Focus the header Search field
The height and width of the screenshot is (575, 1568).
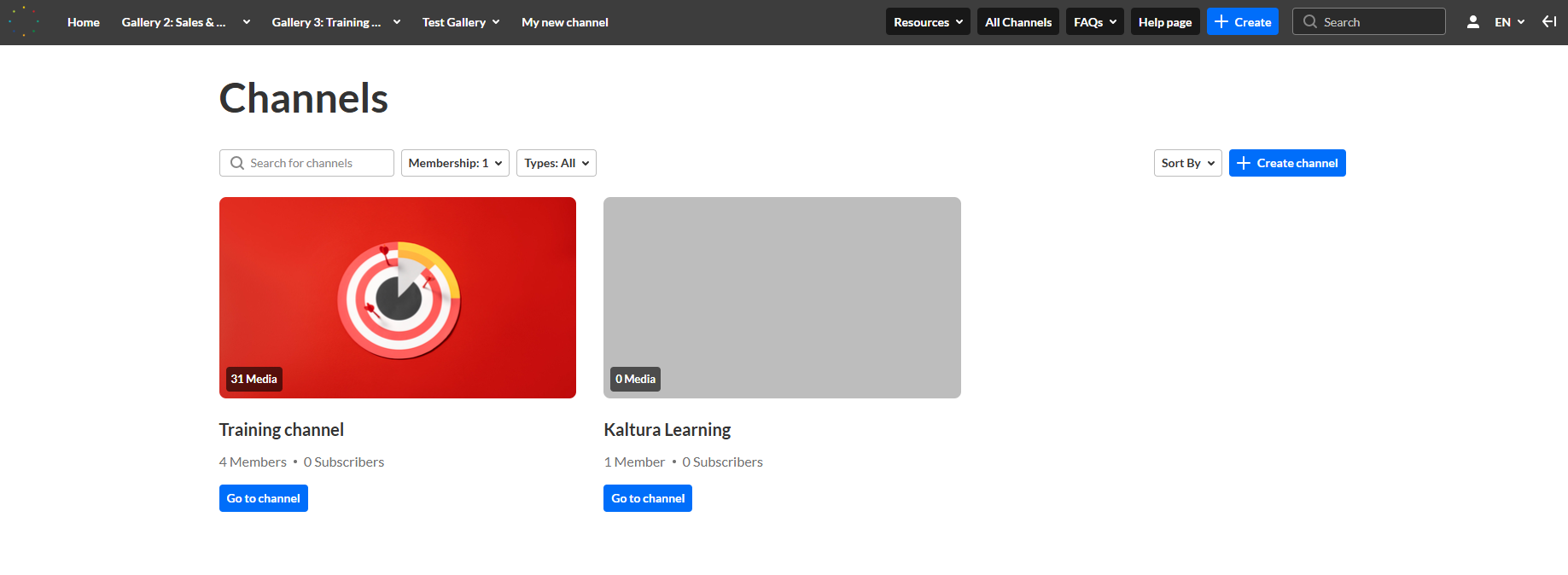click(1369, 22)
